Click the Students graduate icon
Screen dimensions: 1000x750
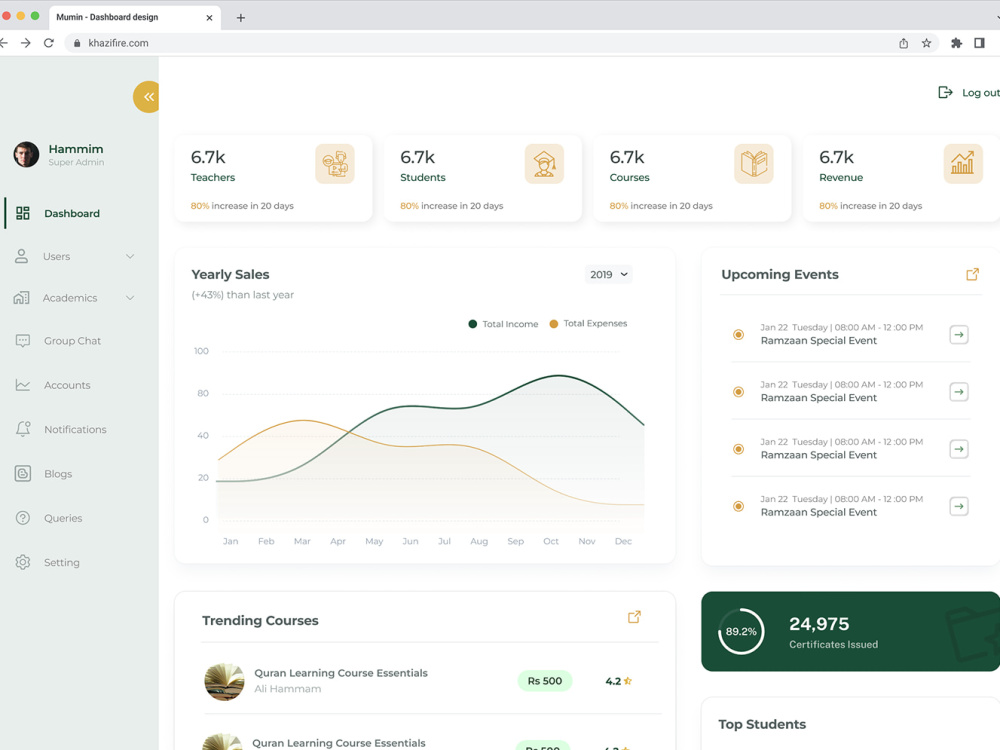(x=544, y=164)
